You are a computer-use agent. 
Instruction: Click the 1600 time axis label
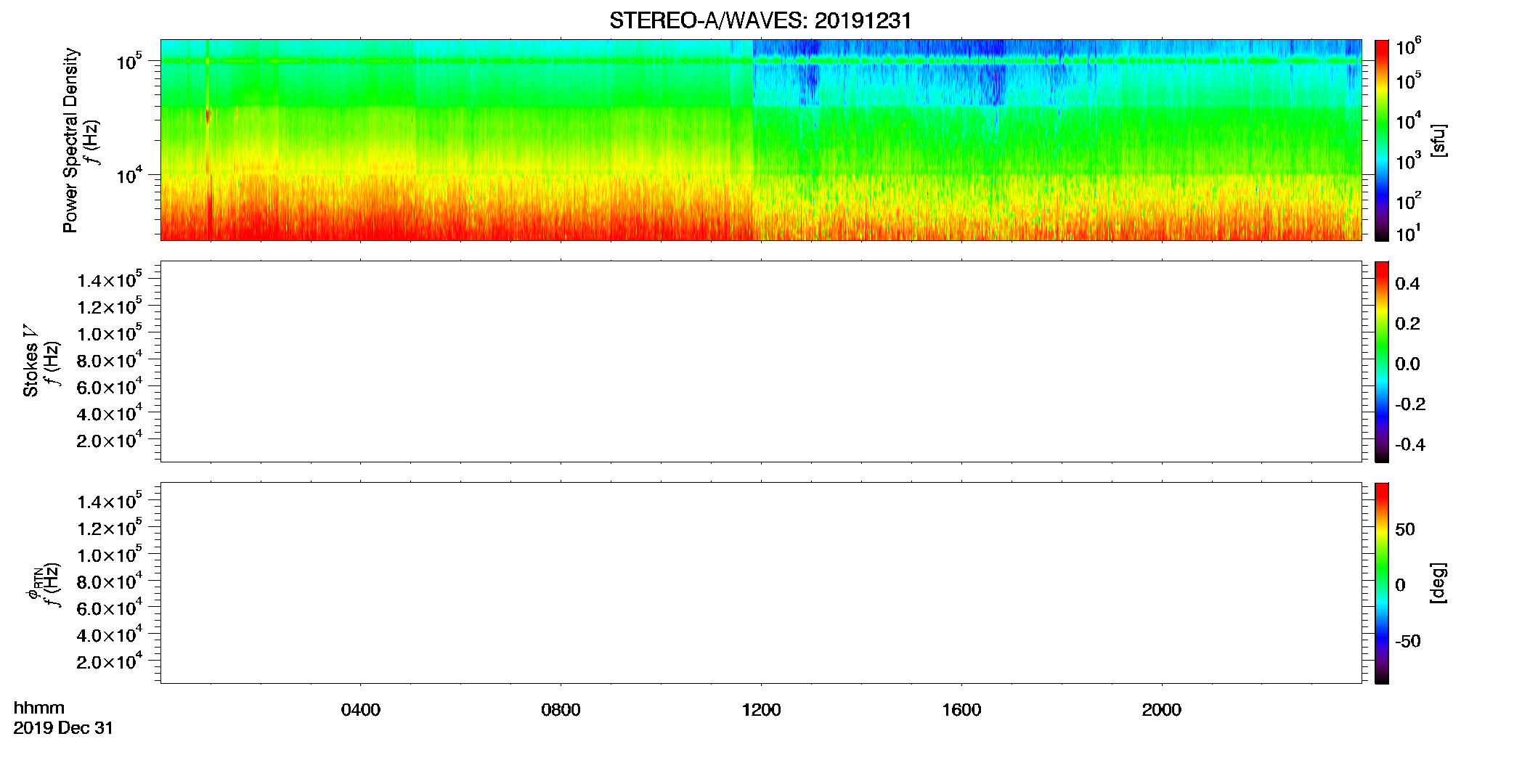pyautogui.click(x=961, y=710)
